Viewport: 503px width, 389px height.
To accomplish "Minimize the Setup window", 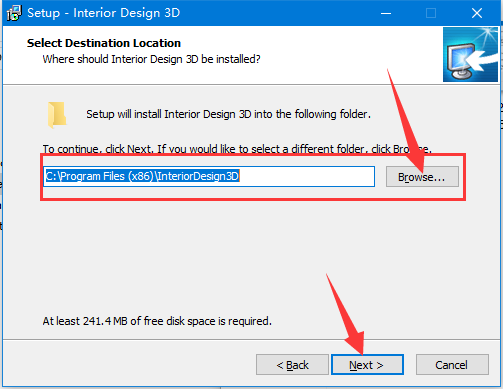I will 386,13.
